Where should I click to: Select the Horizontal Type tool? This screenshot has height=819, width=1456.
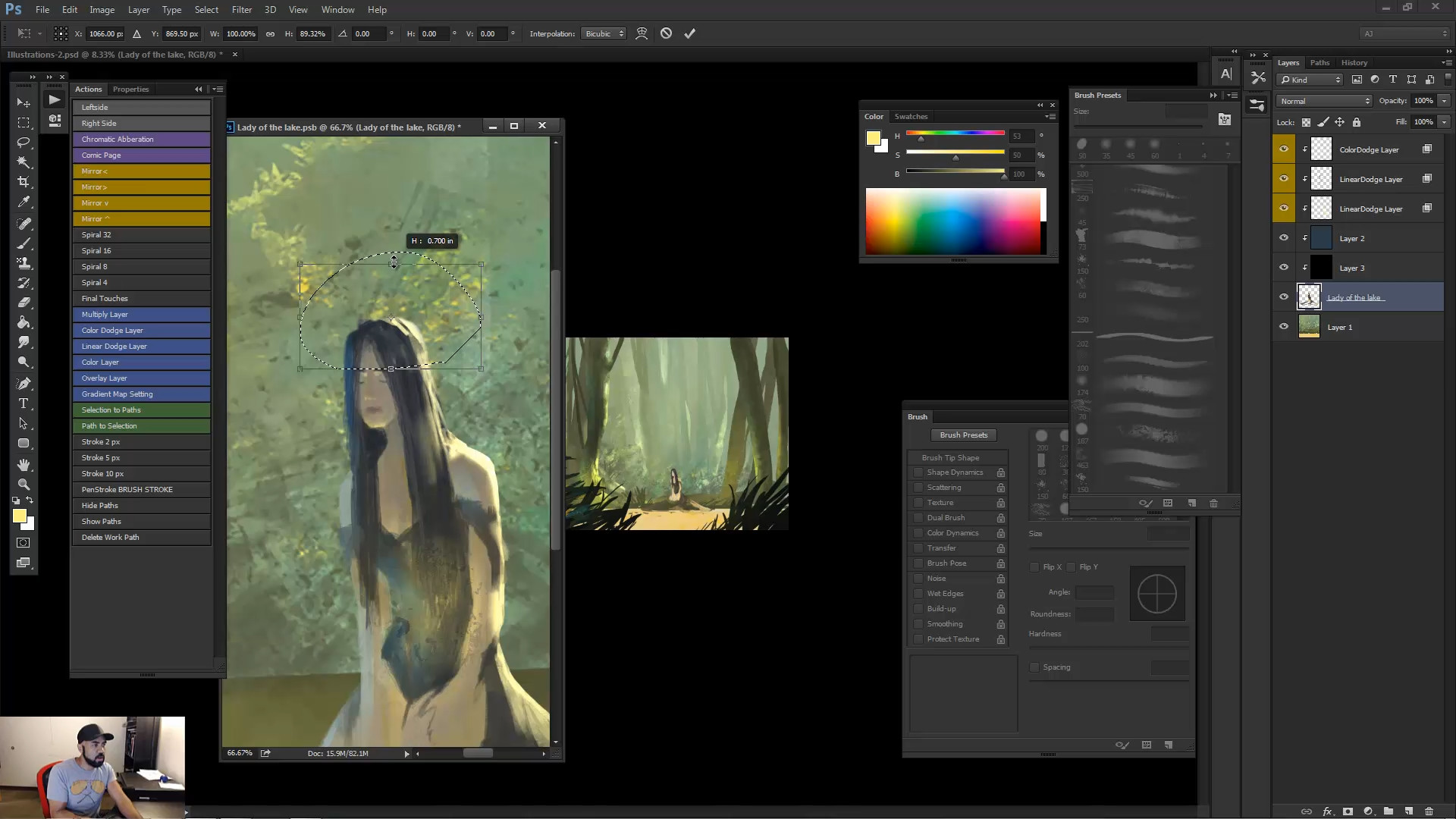coord(24,403)
